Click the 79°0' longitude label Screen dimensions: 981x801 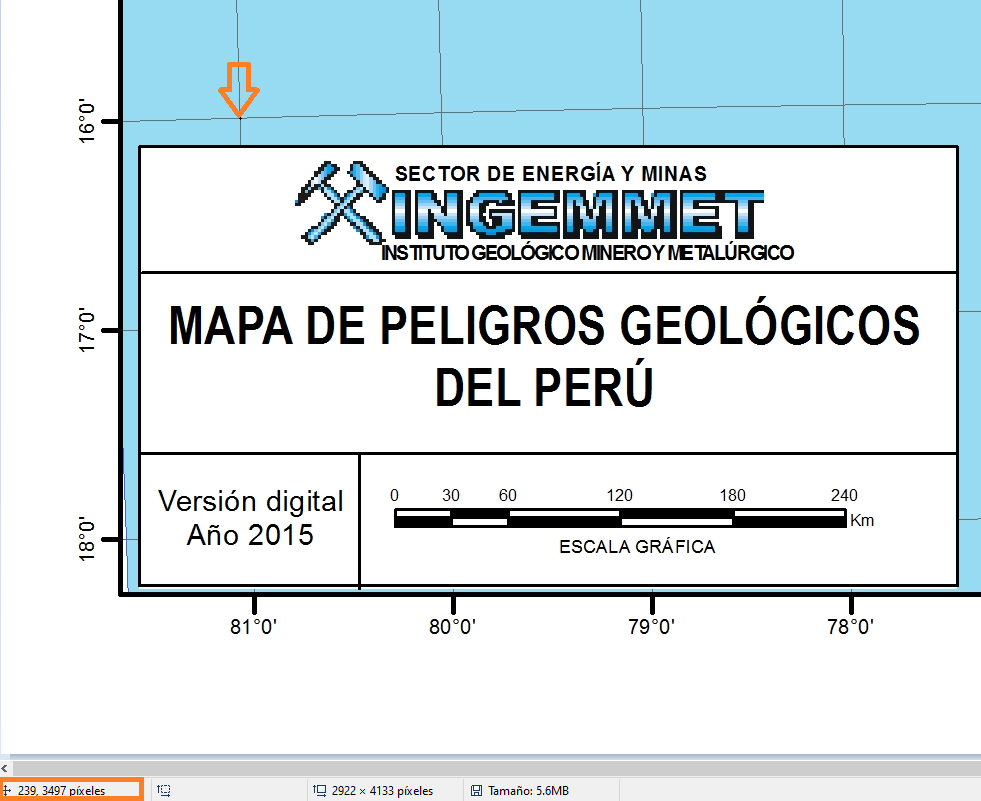coord(651,626)
